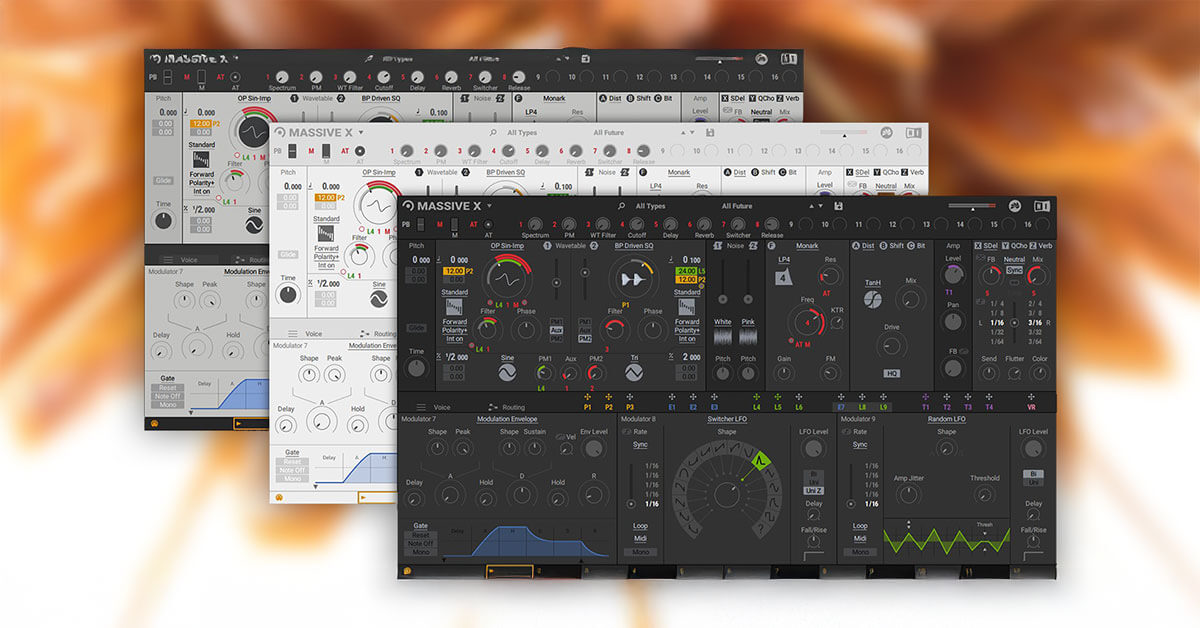Open the Switcher LFO type menu
Image resolution: width=1200 pixels, height=628 pixels.
tap(727, 419)
